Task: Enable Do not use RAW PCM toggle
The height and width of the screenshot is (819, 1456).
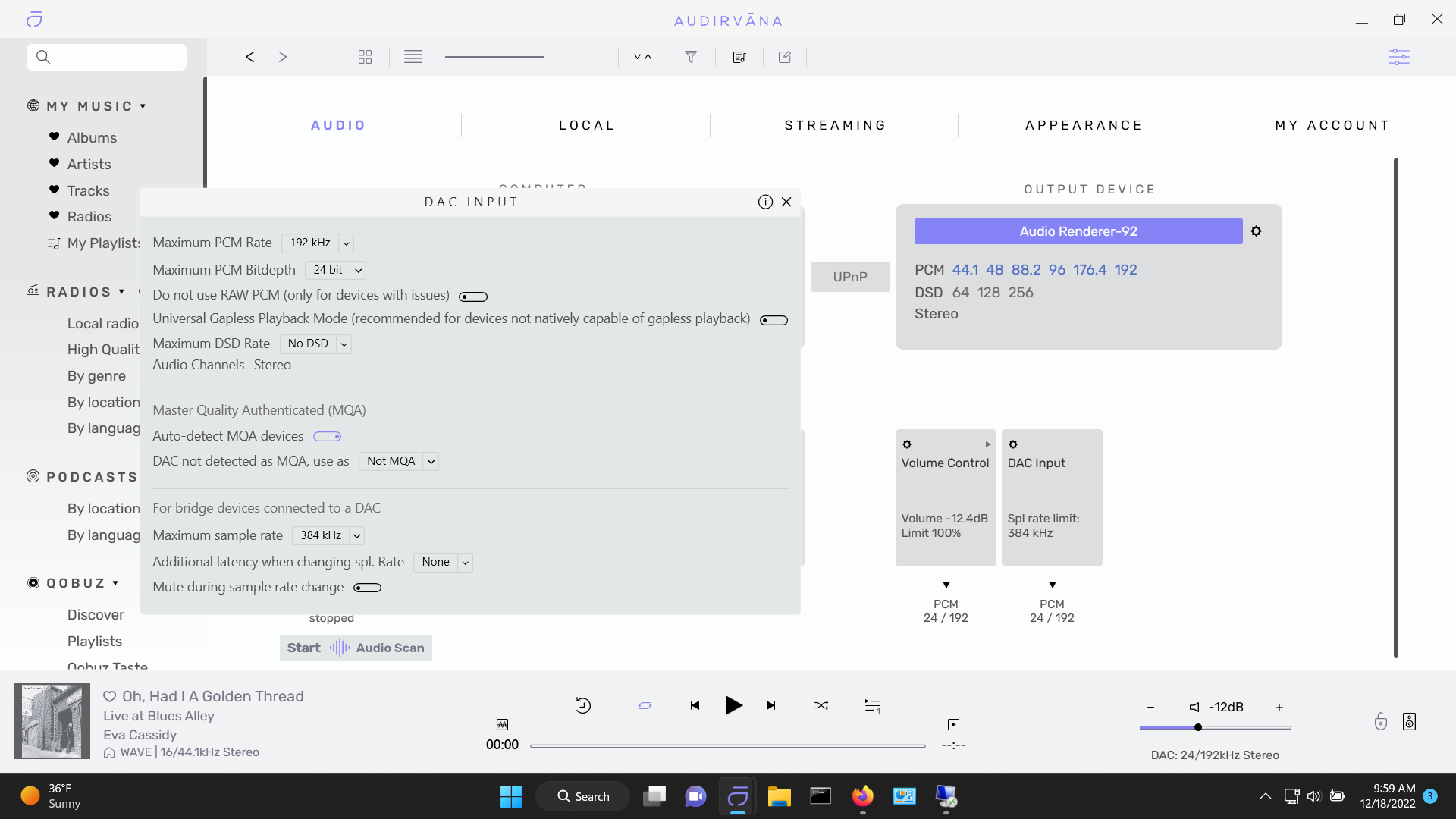Action: pos(473,297)
